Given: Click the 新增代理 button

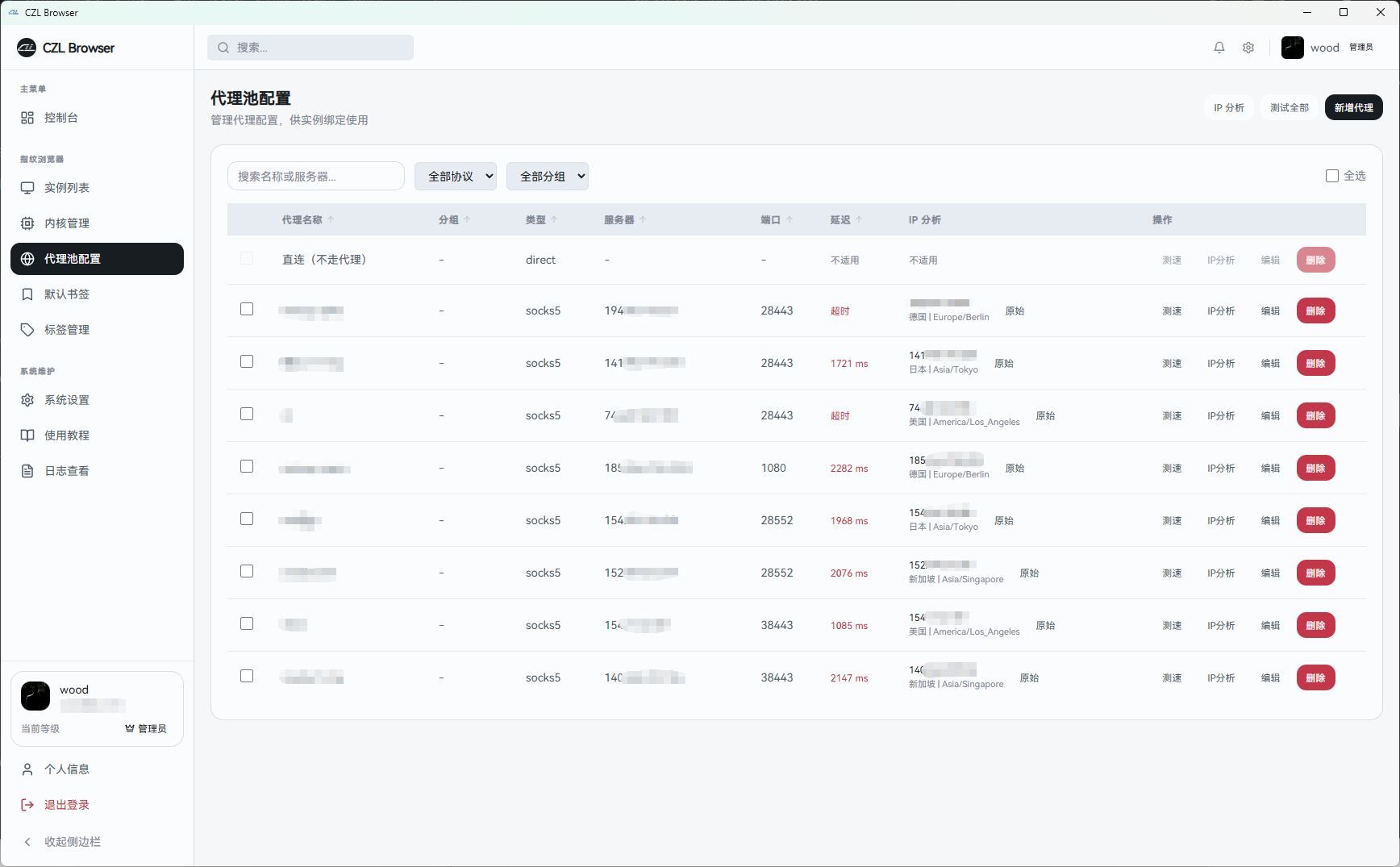Looking at the screenshot, I should click(1354, 107).
